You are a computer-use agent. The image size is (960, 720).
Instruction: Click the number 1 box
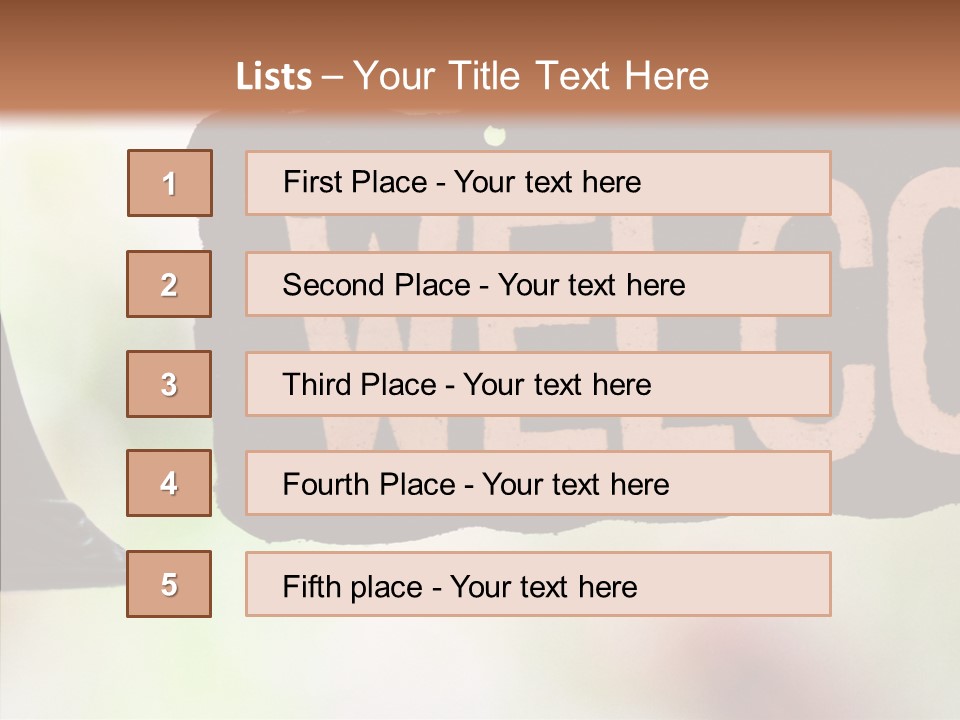click(170, 183)
